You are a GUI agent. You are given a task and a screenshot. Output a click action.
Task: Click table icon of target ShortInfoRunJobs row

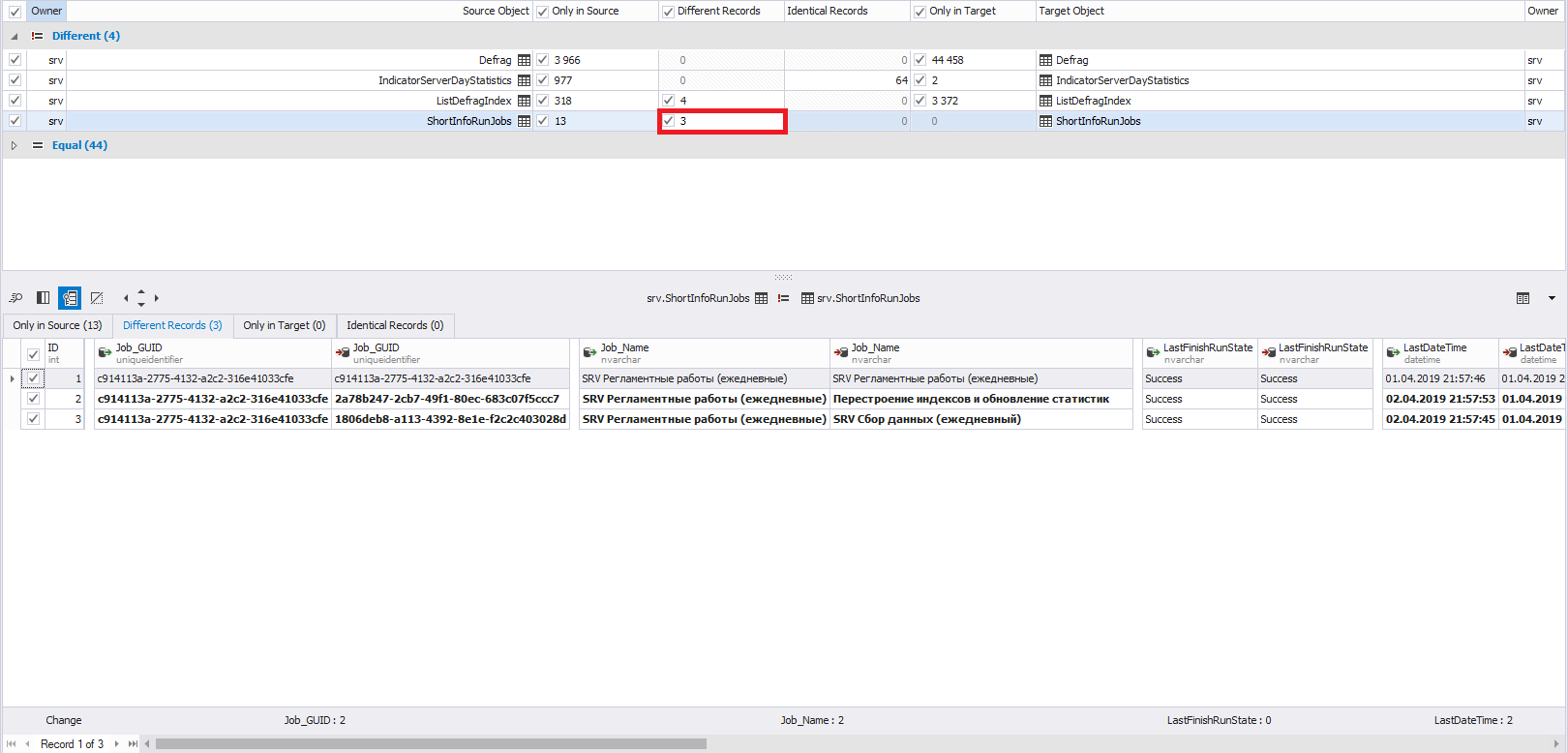click(x=1045, y=121)
